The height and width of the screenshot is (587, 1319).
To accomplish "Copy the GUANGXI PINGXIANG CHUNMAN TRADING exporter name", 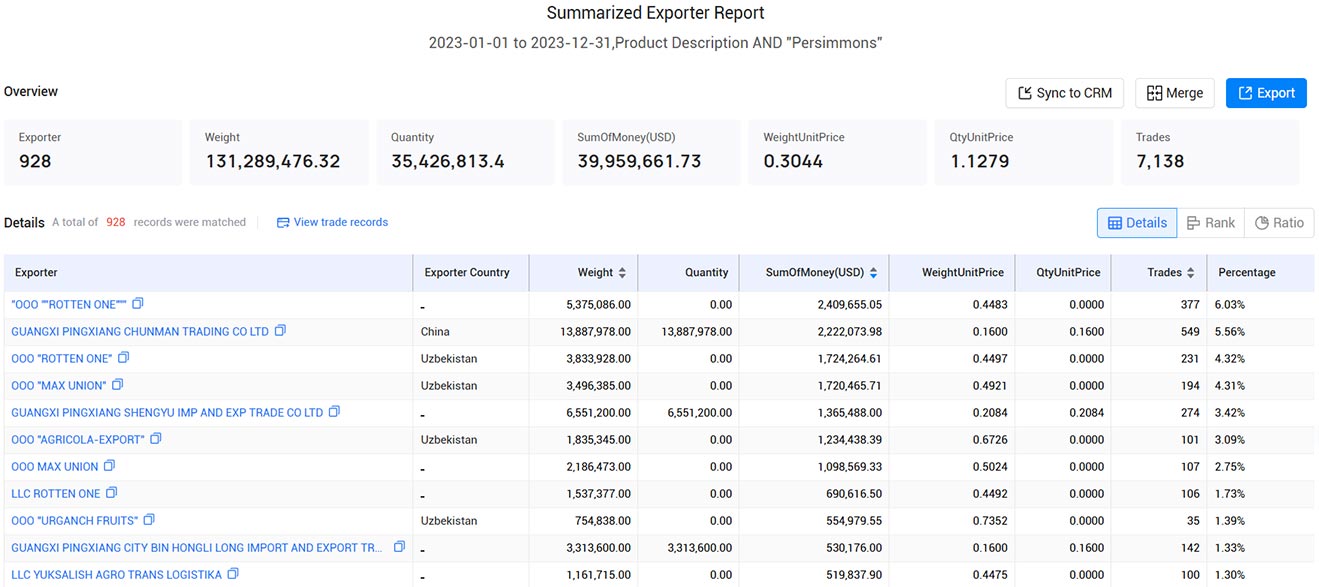I will [281, 330].
